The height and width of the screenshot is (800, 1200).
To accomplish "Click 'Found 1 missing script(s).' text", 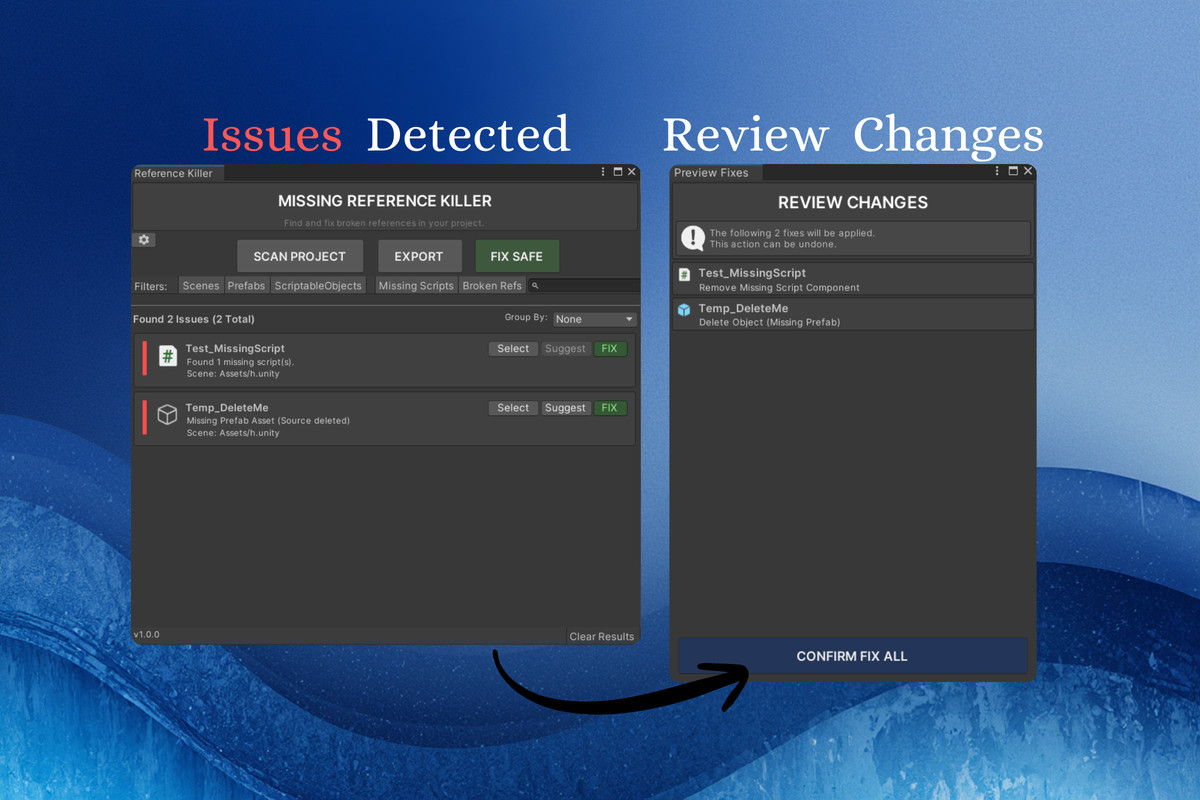I will [x=240, y=362].
